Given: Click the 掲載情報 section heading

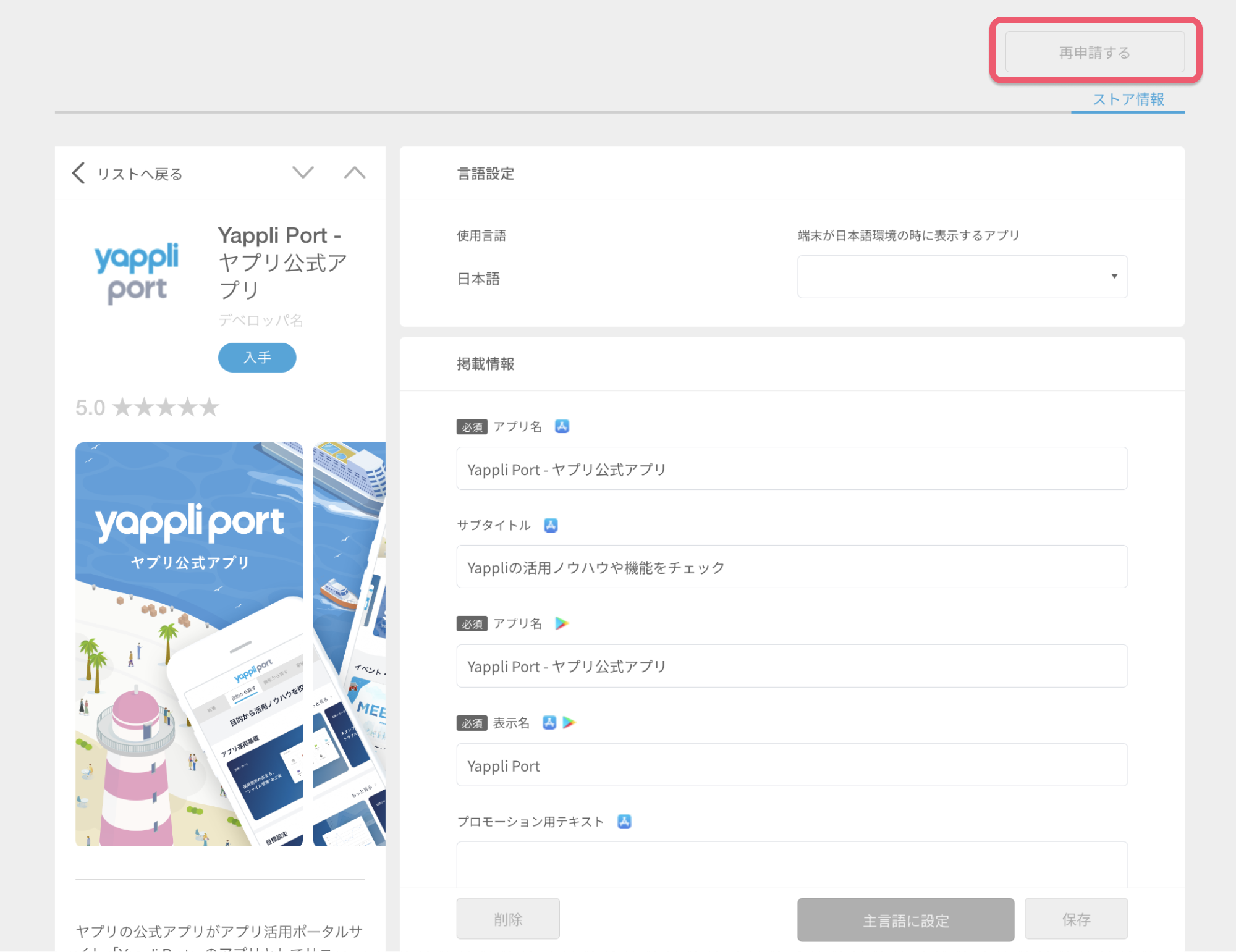Looking at the screenshot, I should coord(485,364).
